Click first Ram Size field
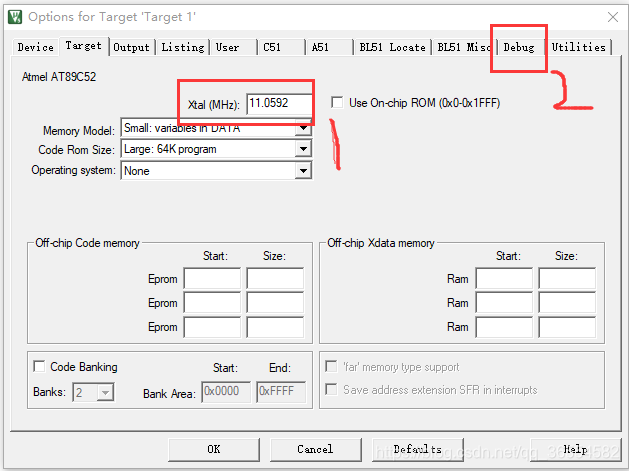This screenshot has width=629, height=471. coord(567,278)
